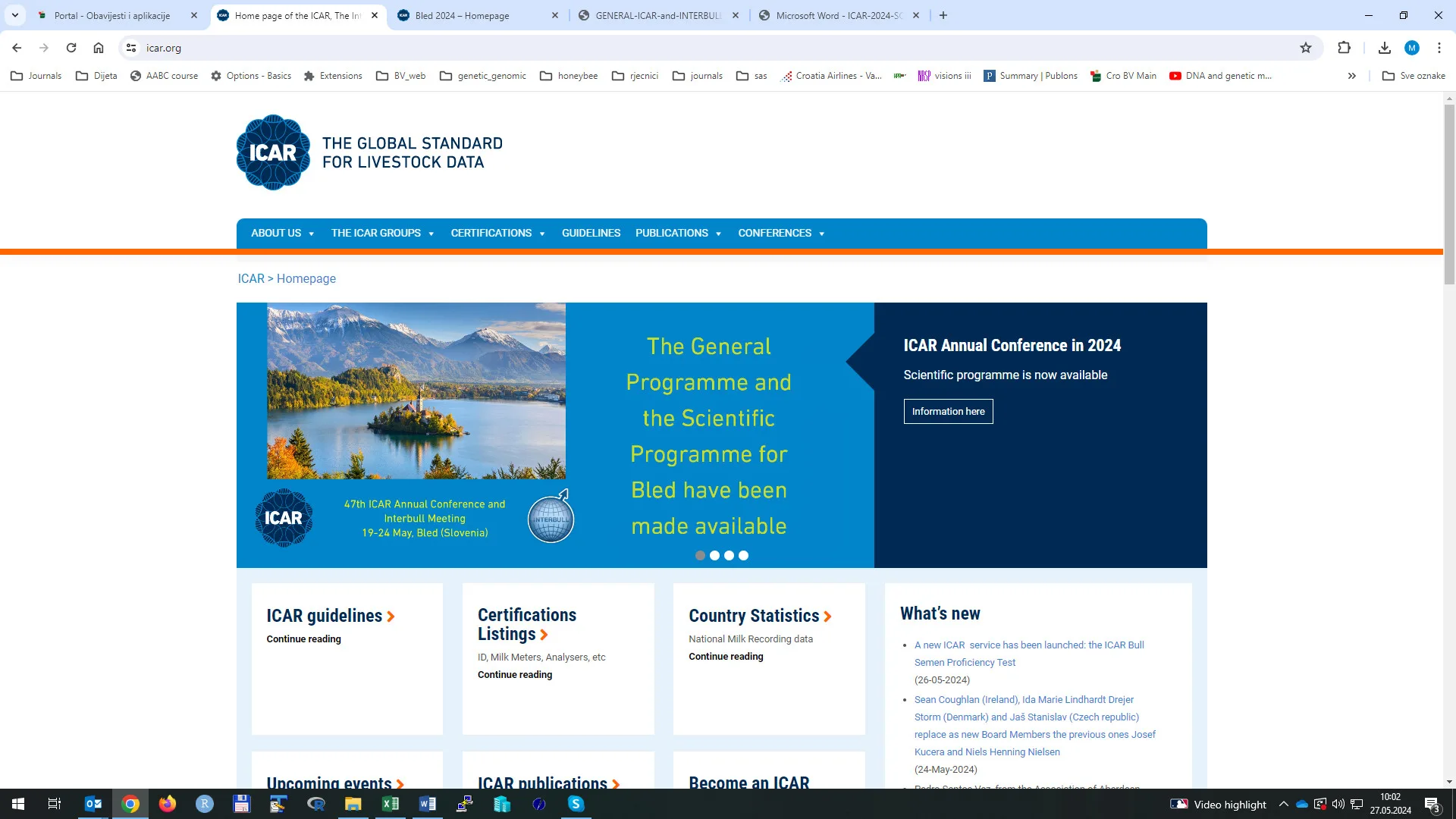1456x819 pixels.
Task: Expand the CERTIFICATIONS menu
Action: [497, 233]
